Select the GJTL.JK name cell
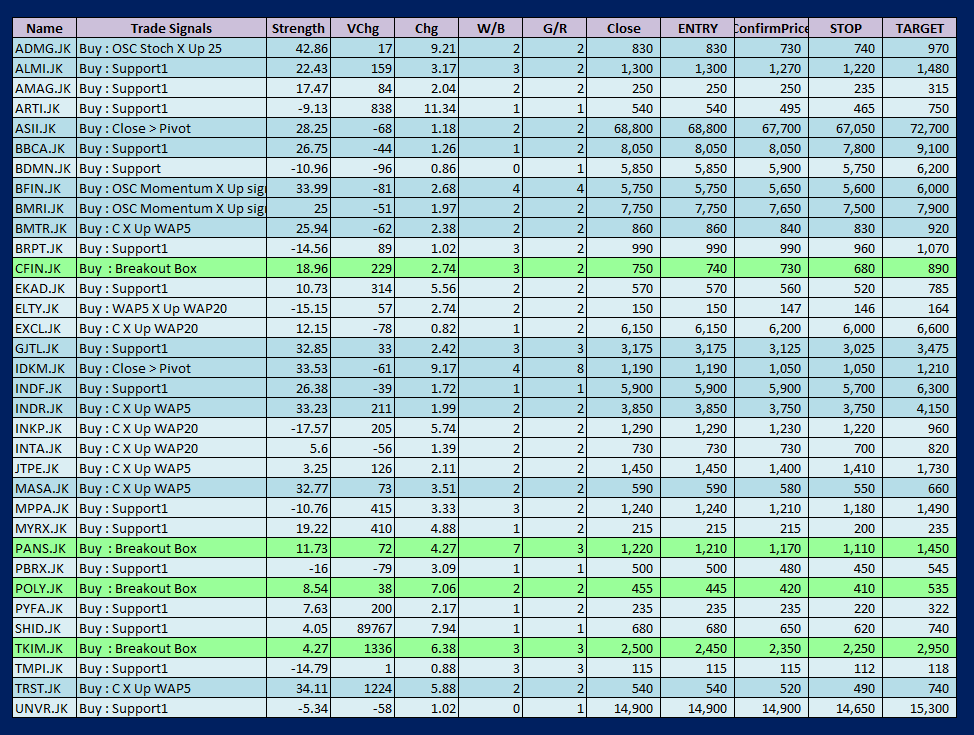Image resolution: width=974 pixels, height=735 pixels. 45,348
